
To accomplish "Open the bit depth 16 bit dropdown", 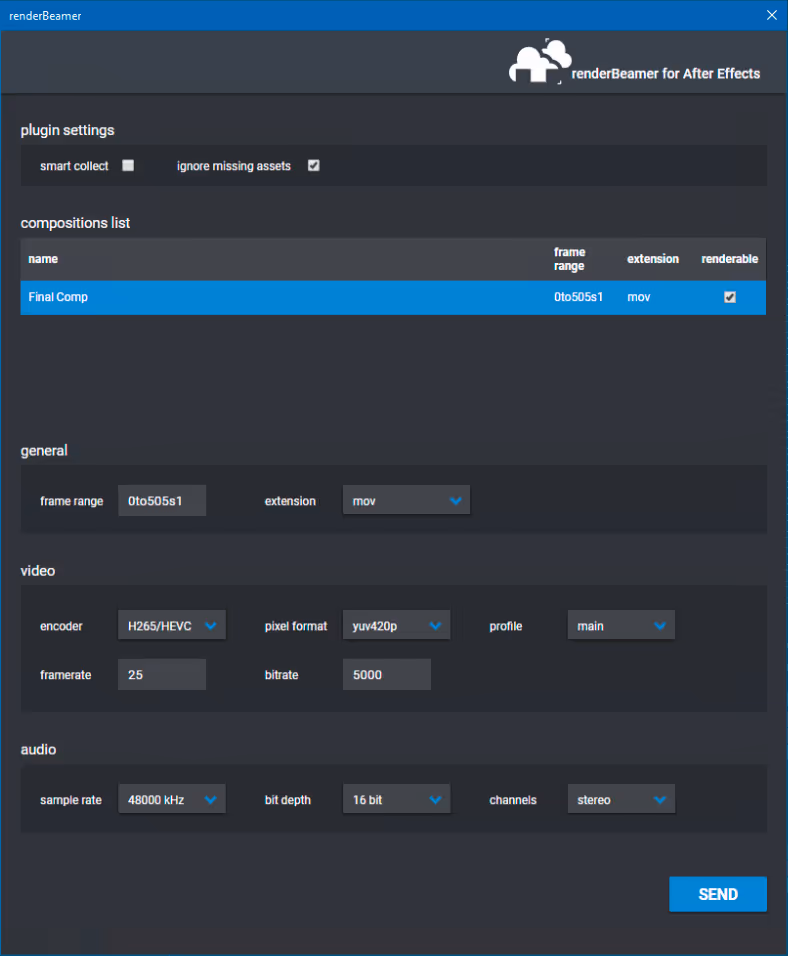I will [396, 799].
